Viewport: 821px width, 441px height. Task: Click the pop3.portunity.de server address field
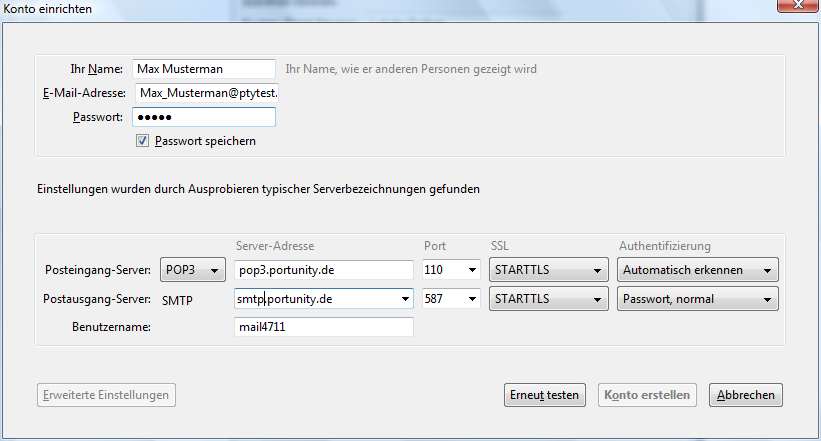pyautogui.click(x=324, y=270)
